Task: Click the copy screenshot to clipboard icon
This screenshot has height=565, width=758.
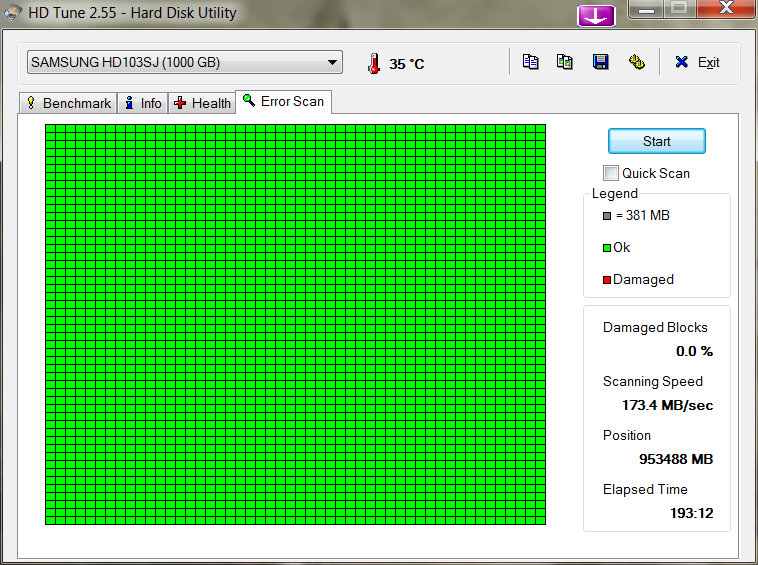Action: tap(565, 62)
